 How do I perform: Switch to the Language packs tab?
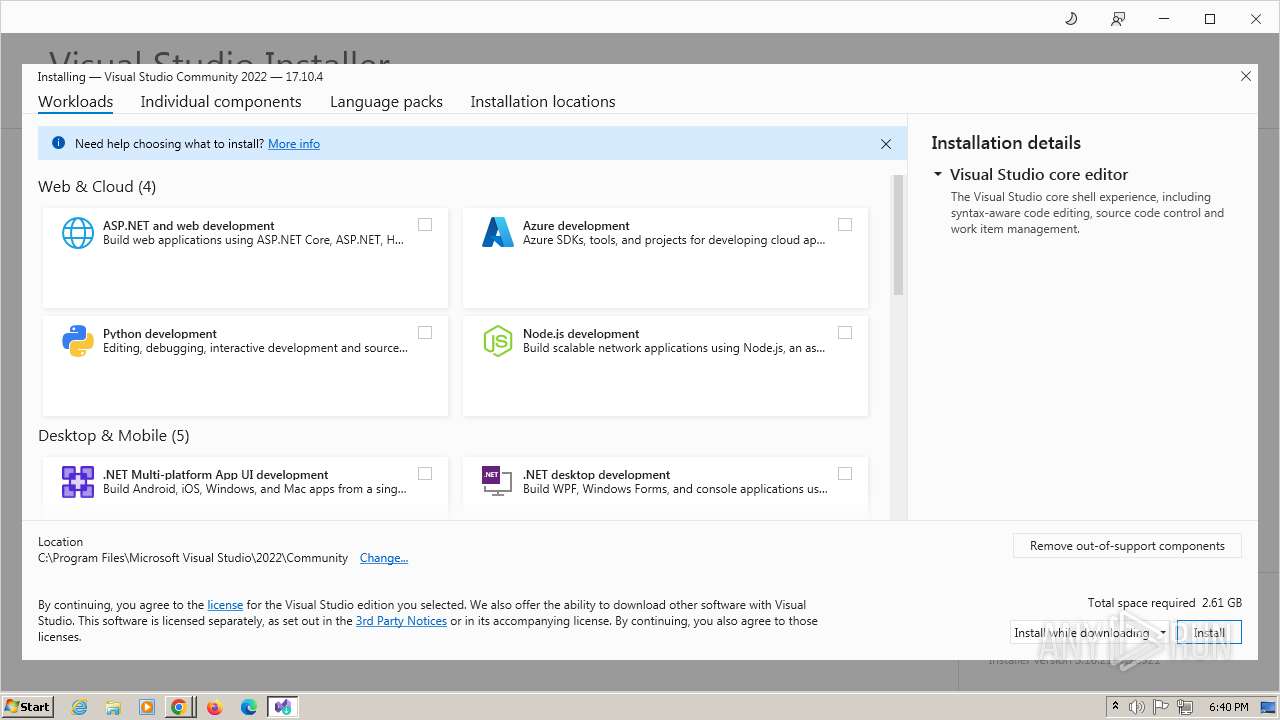tap(386, 102)
